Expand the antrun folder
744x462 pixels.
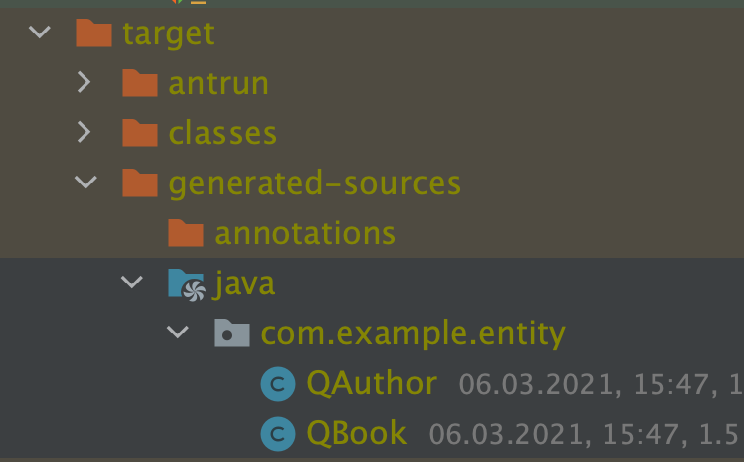click(86, 83)
